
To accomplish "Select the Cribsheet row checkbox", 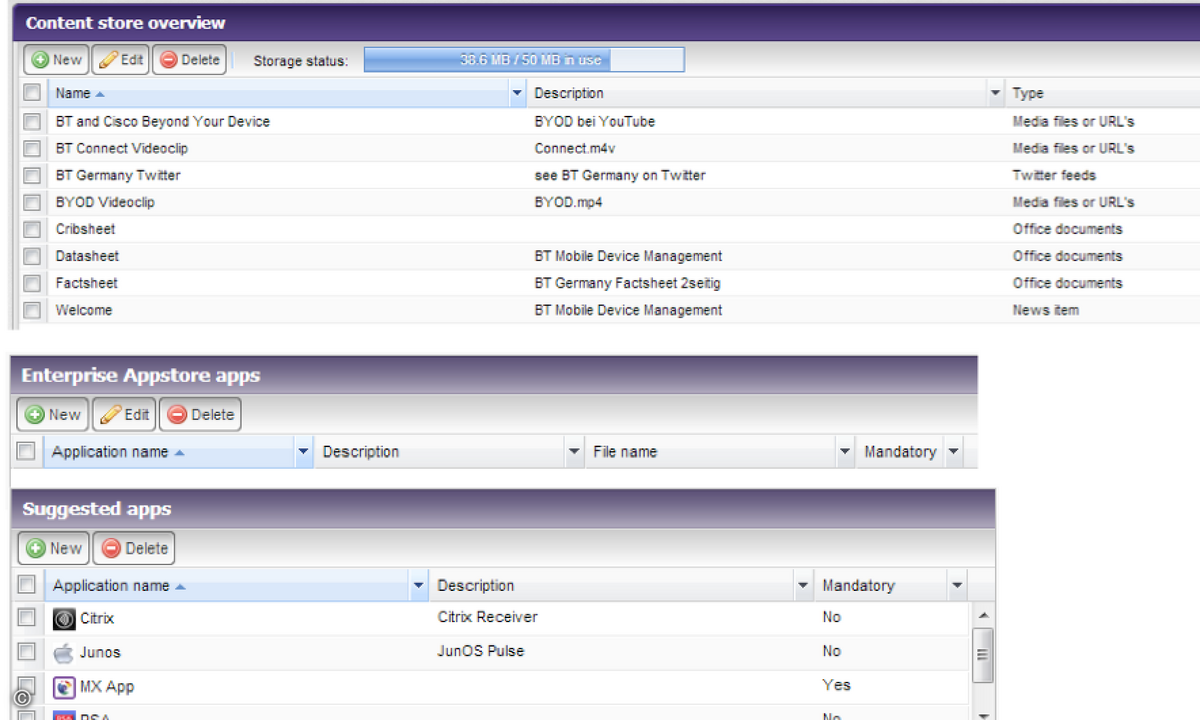I will coord(32,229).
